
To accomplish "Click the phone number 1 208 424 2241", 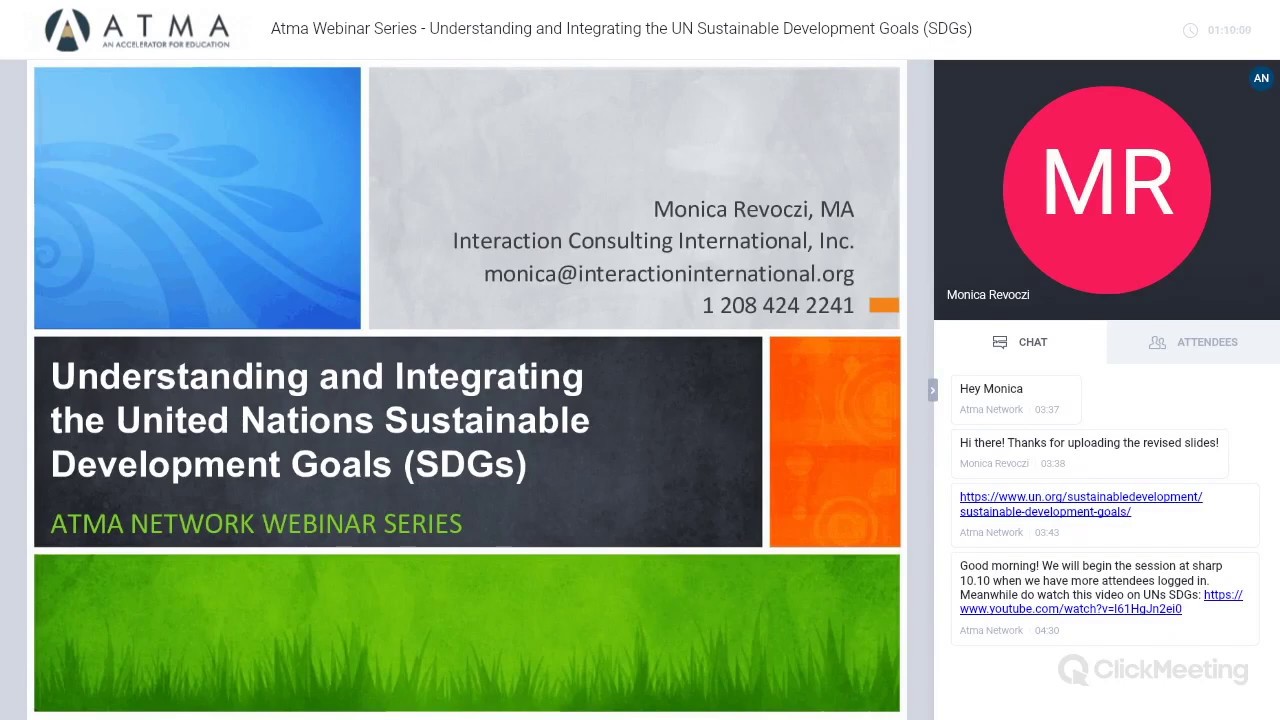I will pos(778,306).
